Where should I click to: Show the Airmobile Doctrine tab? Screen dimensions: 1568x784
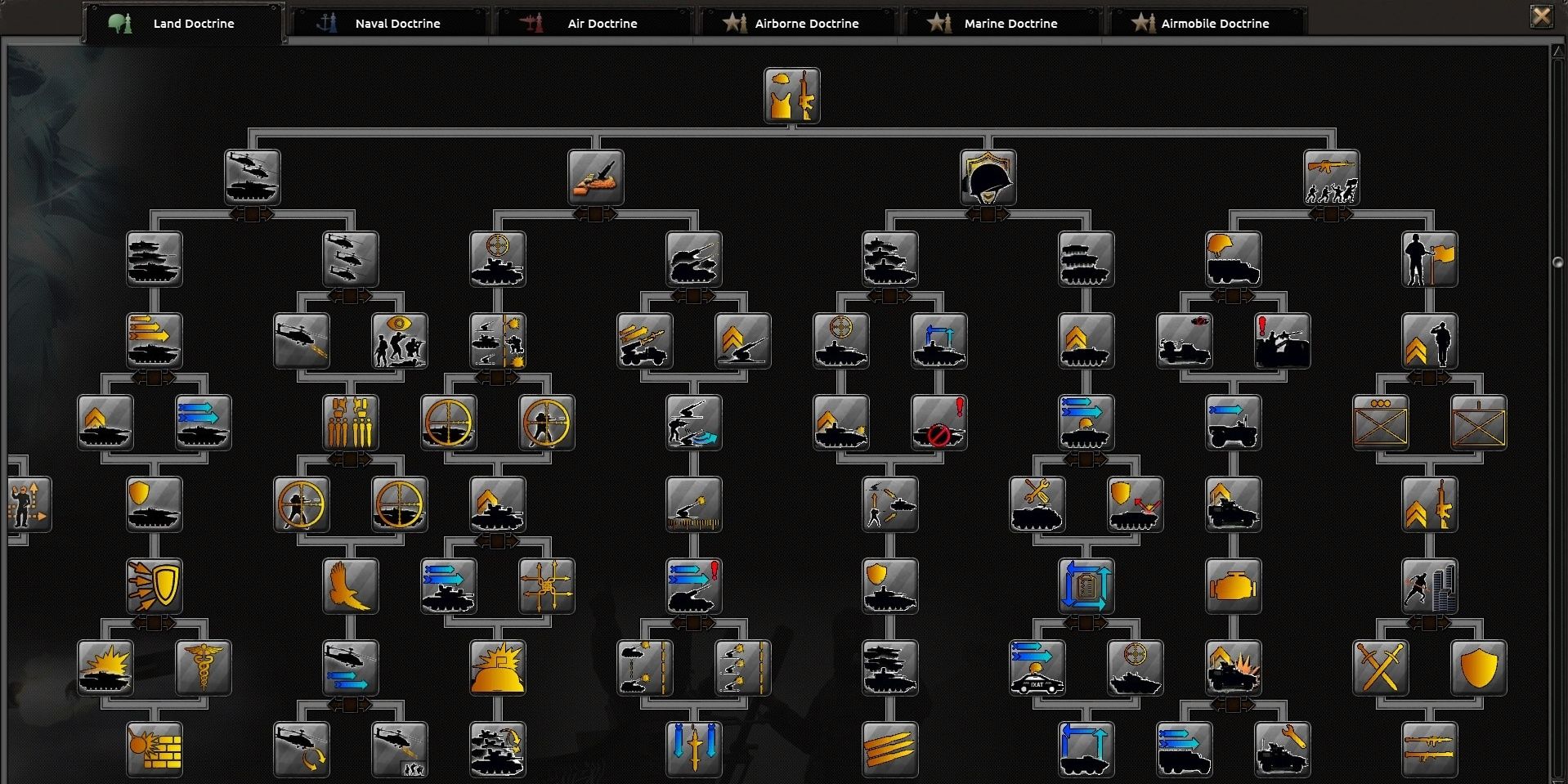click(1207, 24)
